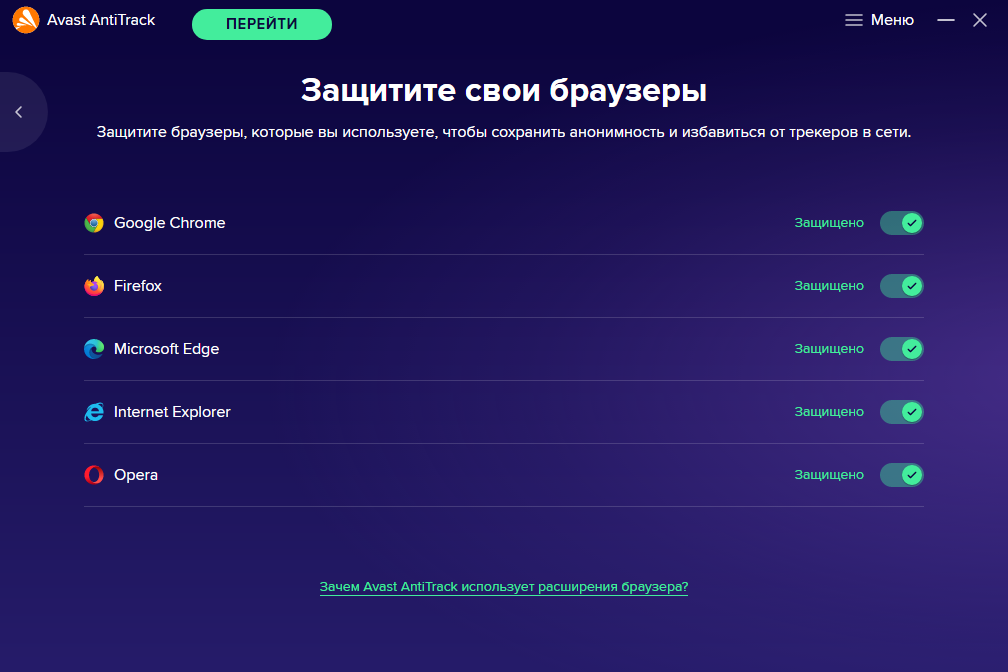Click Защищено status in Google Chrome row

click(829, 223)
